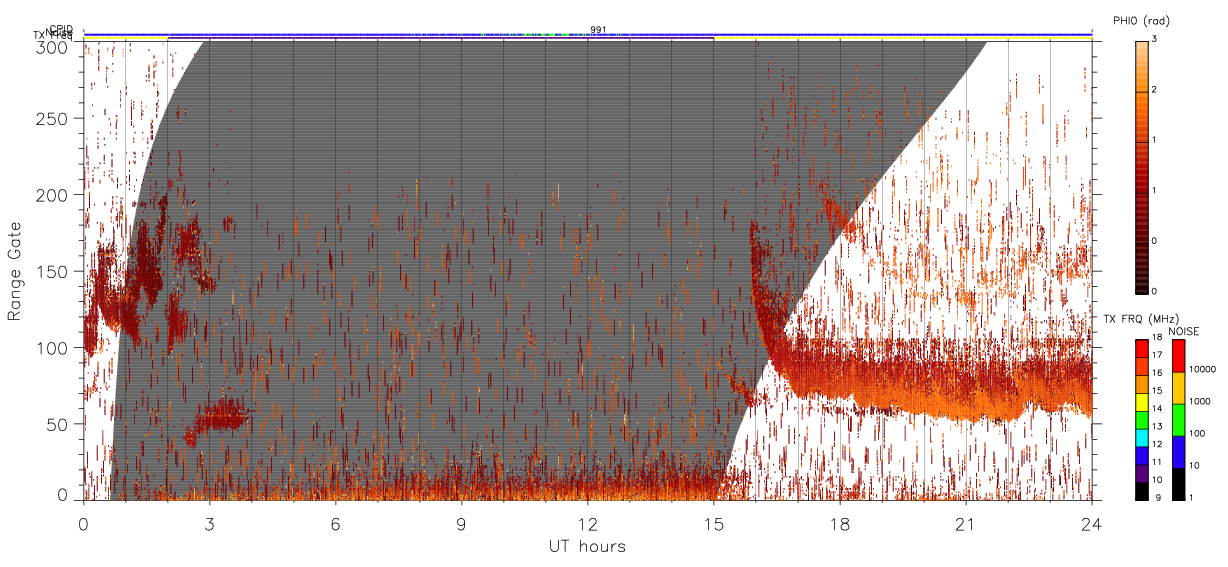Click the Range Gate axis label
This screenshot has width=1228, height=567.
14,271
